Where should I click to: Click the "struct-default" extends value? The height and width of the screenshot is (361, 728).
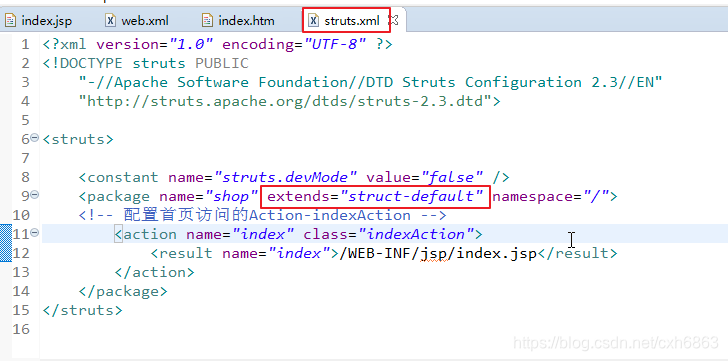tap(412, 196)
